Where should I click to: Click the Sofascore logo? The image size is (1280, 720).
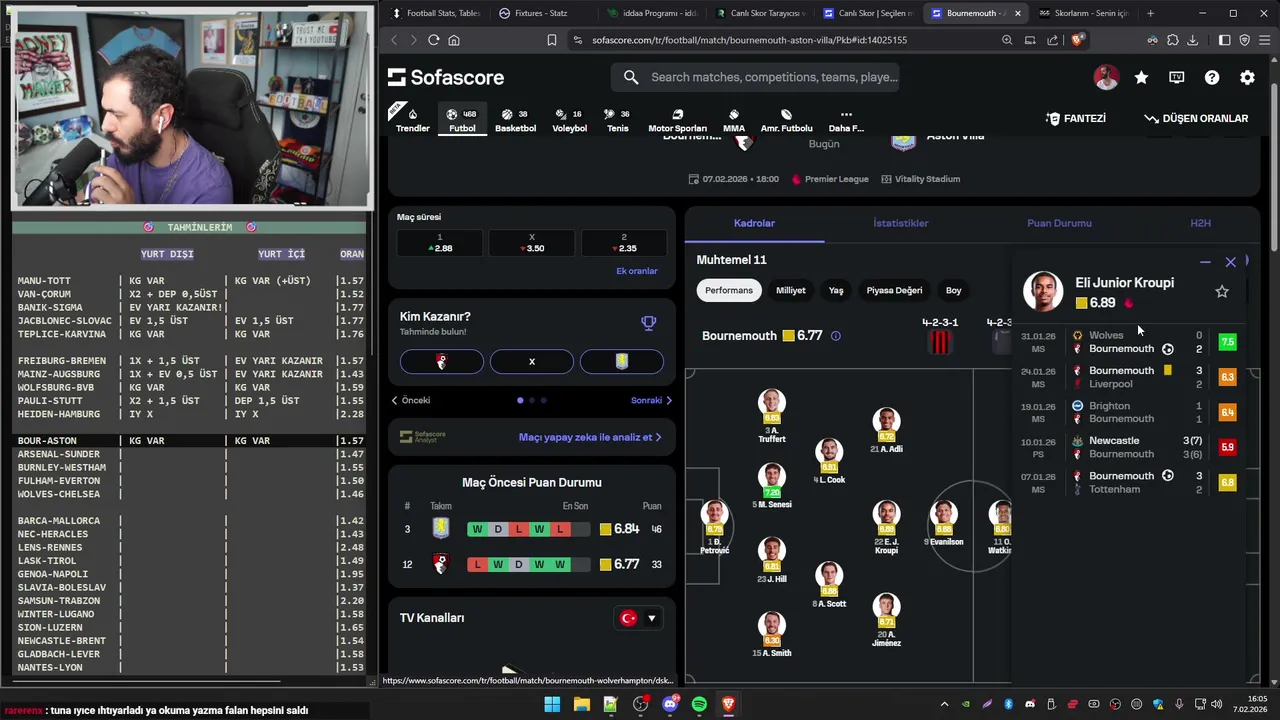click(x=446, y=77)
